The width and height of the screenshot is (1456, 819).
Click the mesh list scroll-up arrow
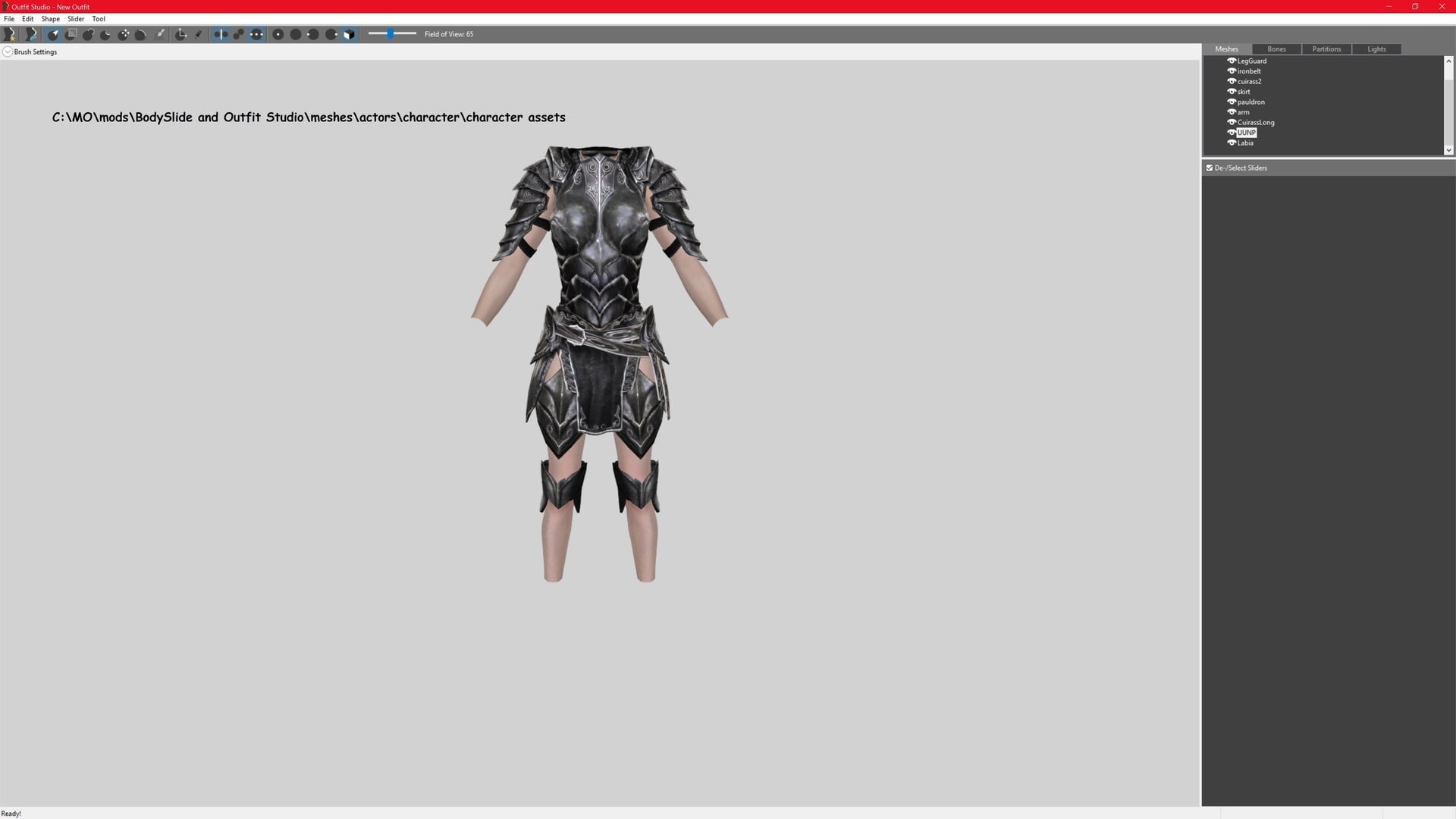coord(1448,61)
